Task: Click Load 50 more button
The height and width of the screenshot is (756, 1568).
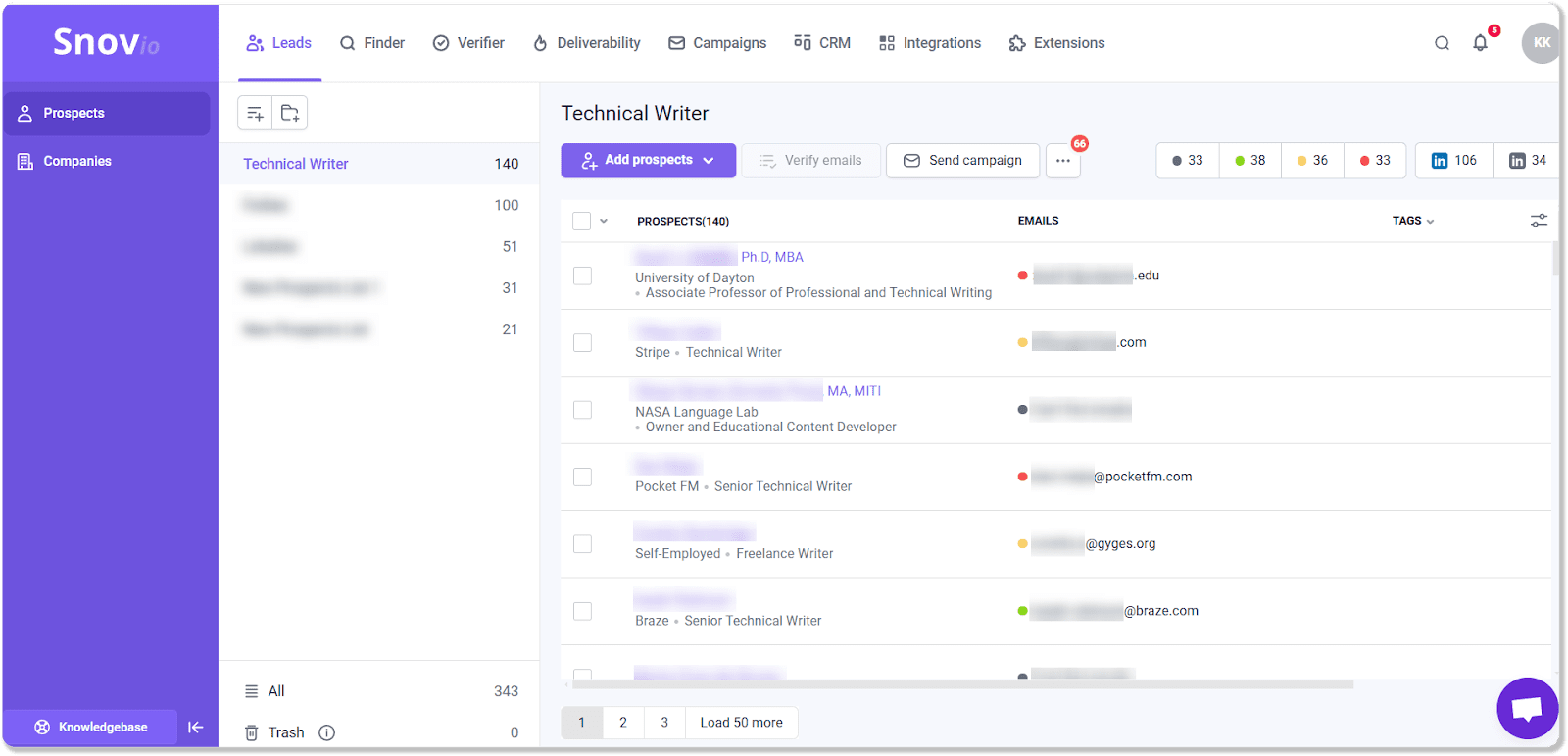Action: (741, 723)
